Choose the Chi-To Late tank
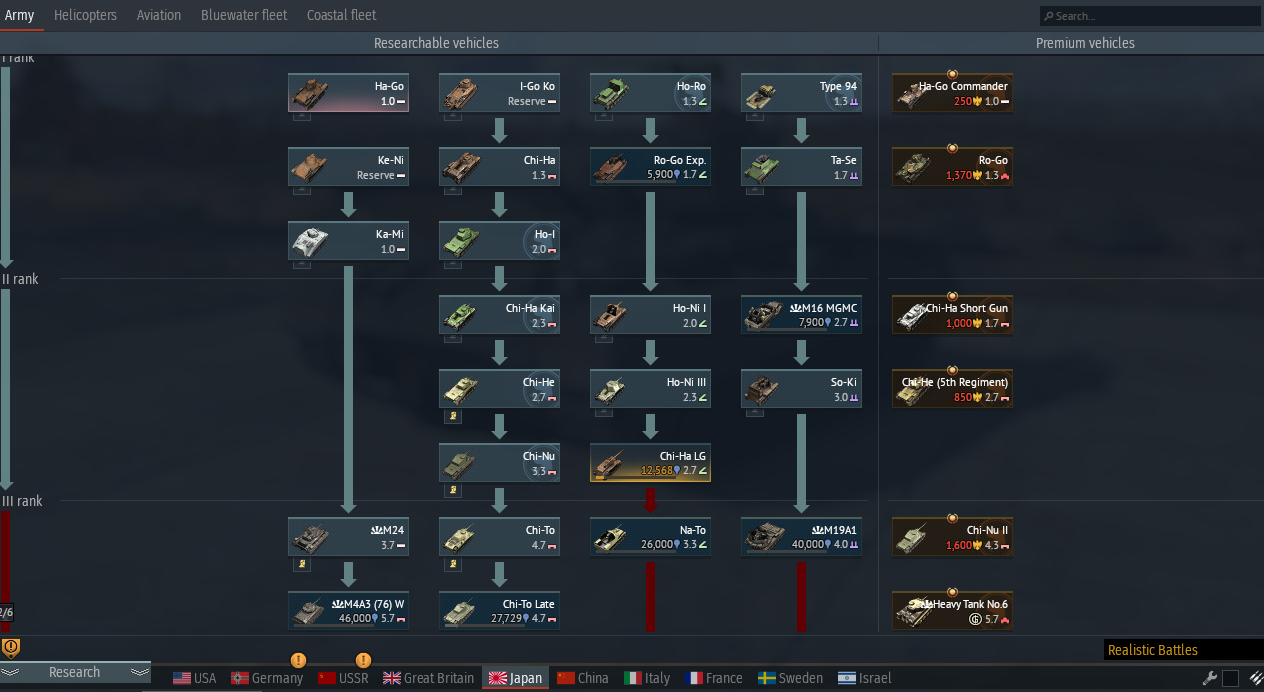 coord(499,611)
